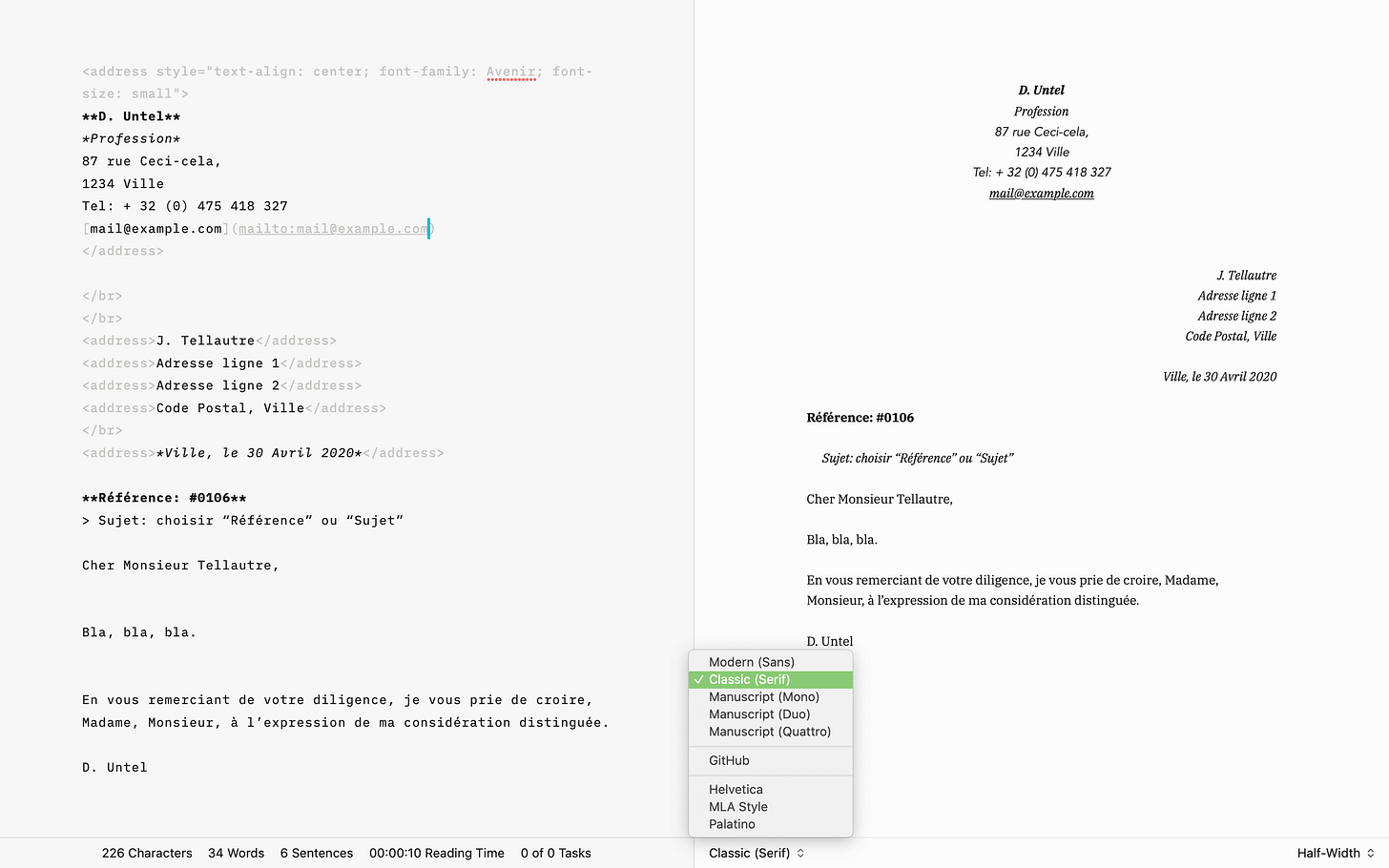Open the Classic (Serif) template selector
This screenshot has height=868, width=1389.
click(x=756, y=853)
